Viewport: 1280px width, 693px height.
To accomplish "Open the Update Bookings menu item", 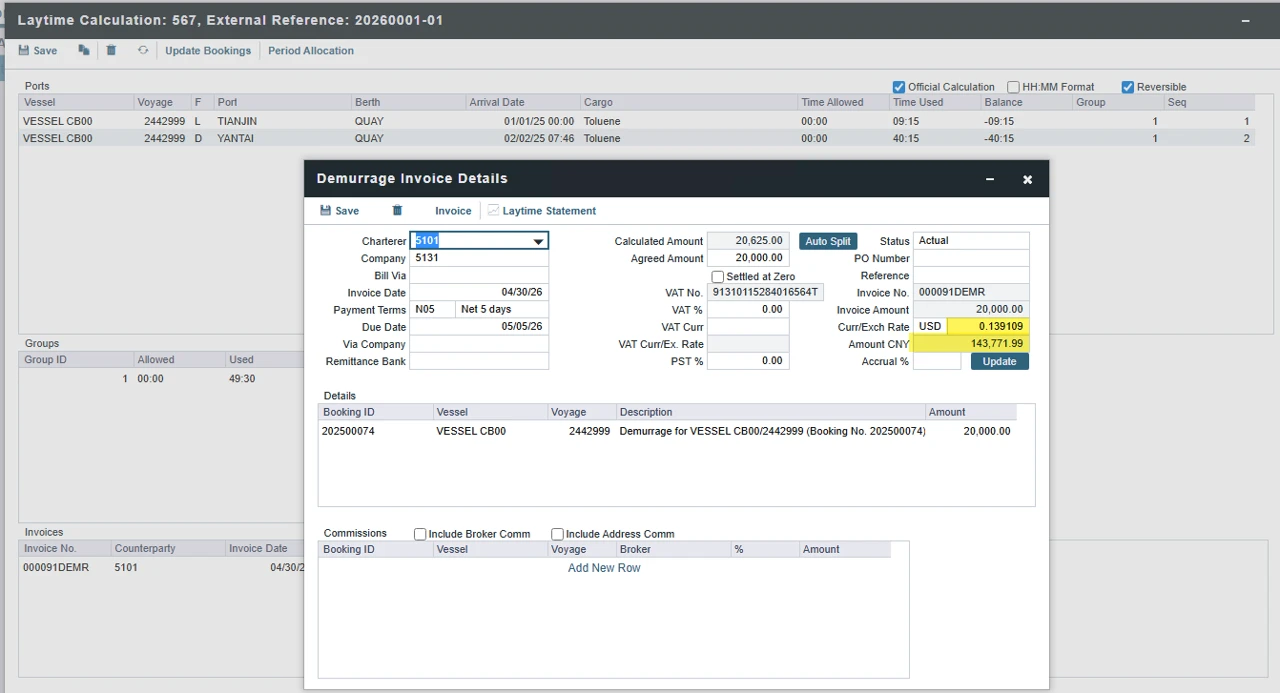I will [208, 51].
